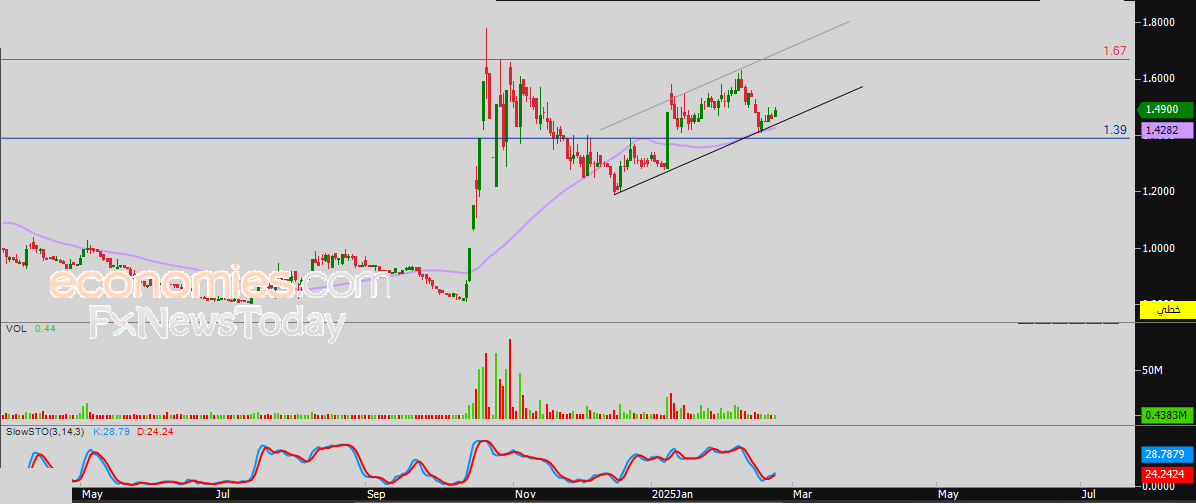This screenshot has height=504, width=1196.
Task: Open the economies.com watermark link
Action: [x=219, y=285]
